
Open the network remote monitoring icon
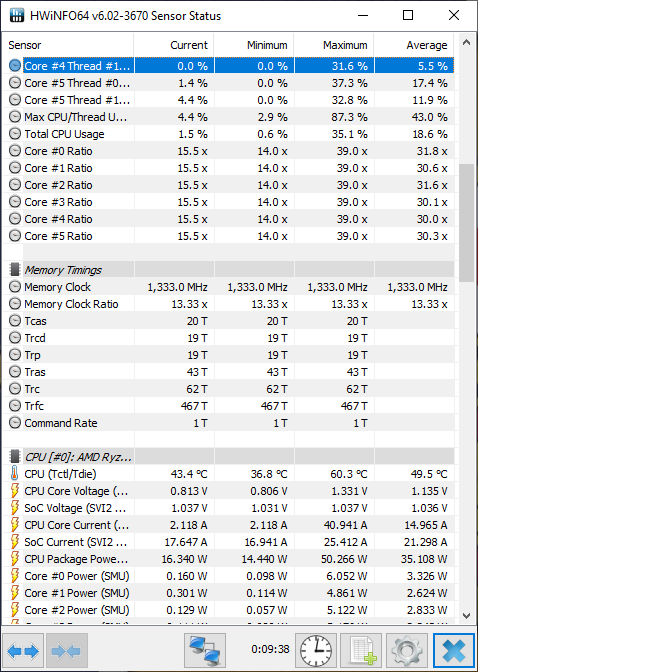click(205, 651)
